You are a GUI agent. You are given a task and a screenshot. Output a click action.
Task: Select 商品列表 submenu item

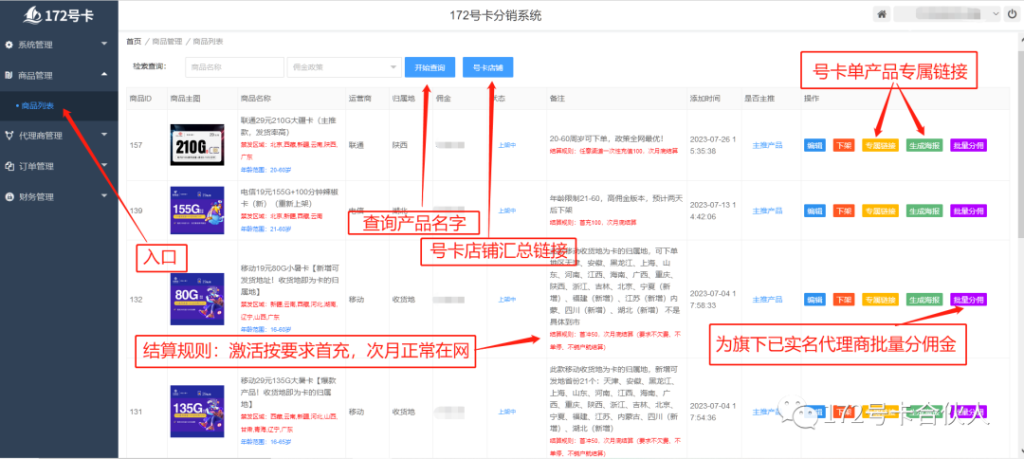coord(38,105)
